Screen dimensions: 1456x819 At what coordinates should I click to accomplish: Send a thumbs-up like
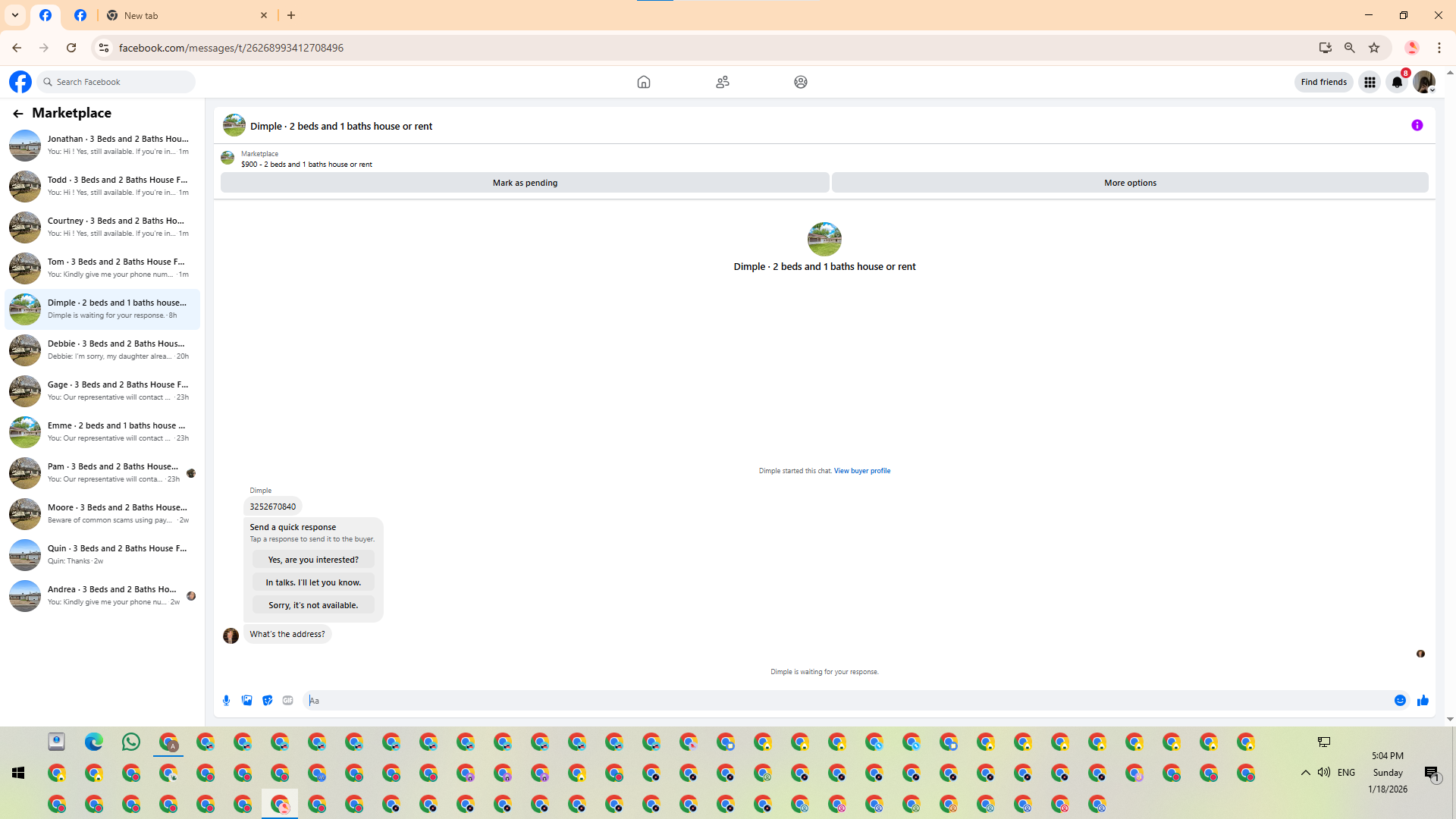coord(1423,701)
